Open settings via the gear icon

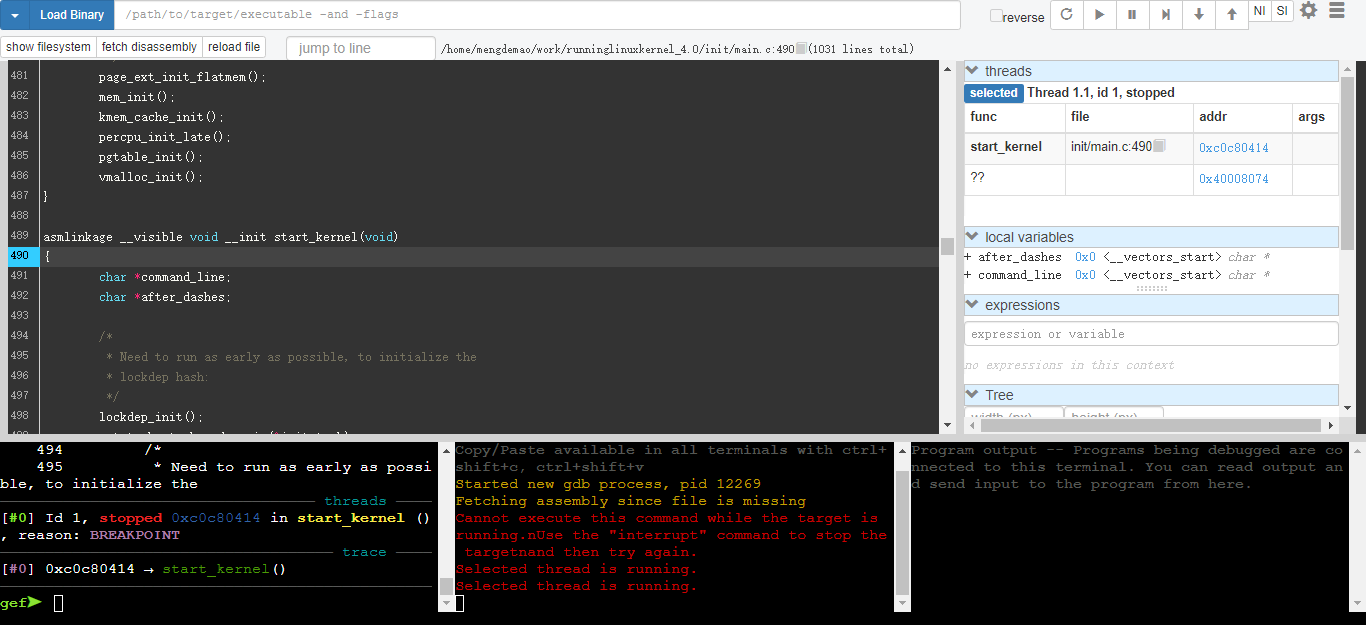click(1308, 11)
